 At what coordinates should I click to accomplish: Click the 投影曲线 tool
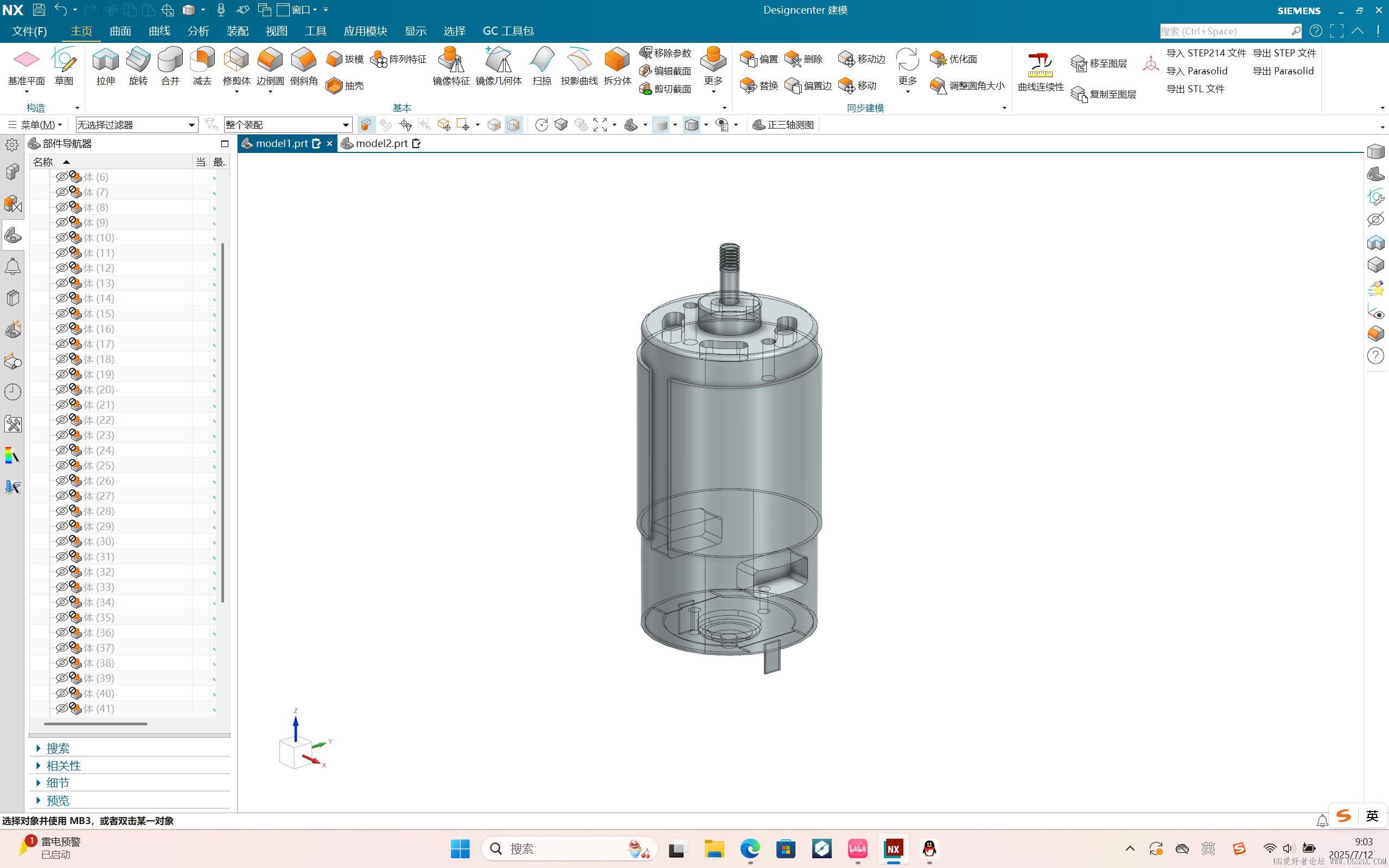pyautogui.click(x=579, y=67)
